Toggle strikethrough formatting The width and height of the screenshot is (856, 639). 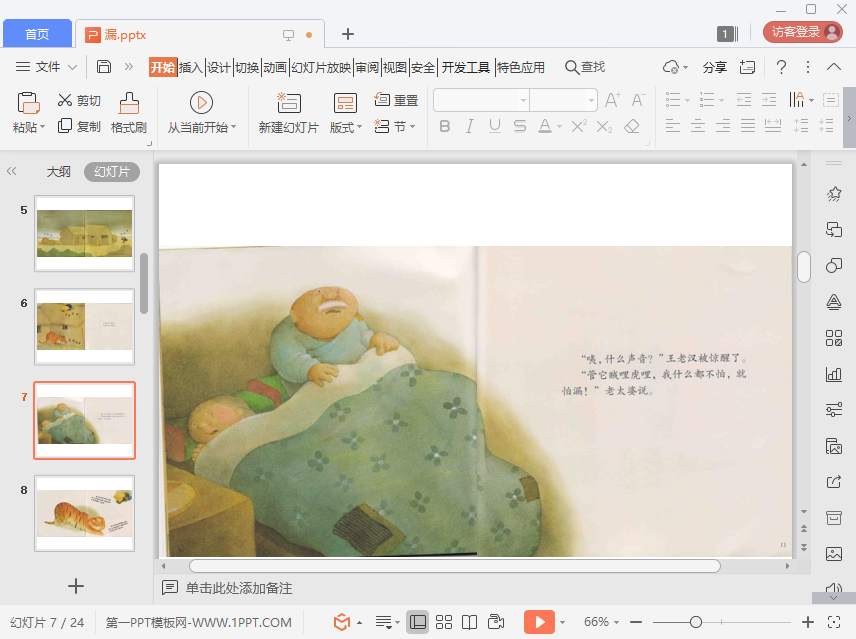[520, 127]
